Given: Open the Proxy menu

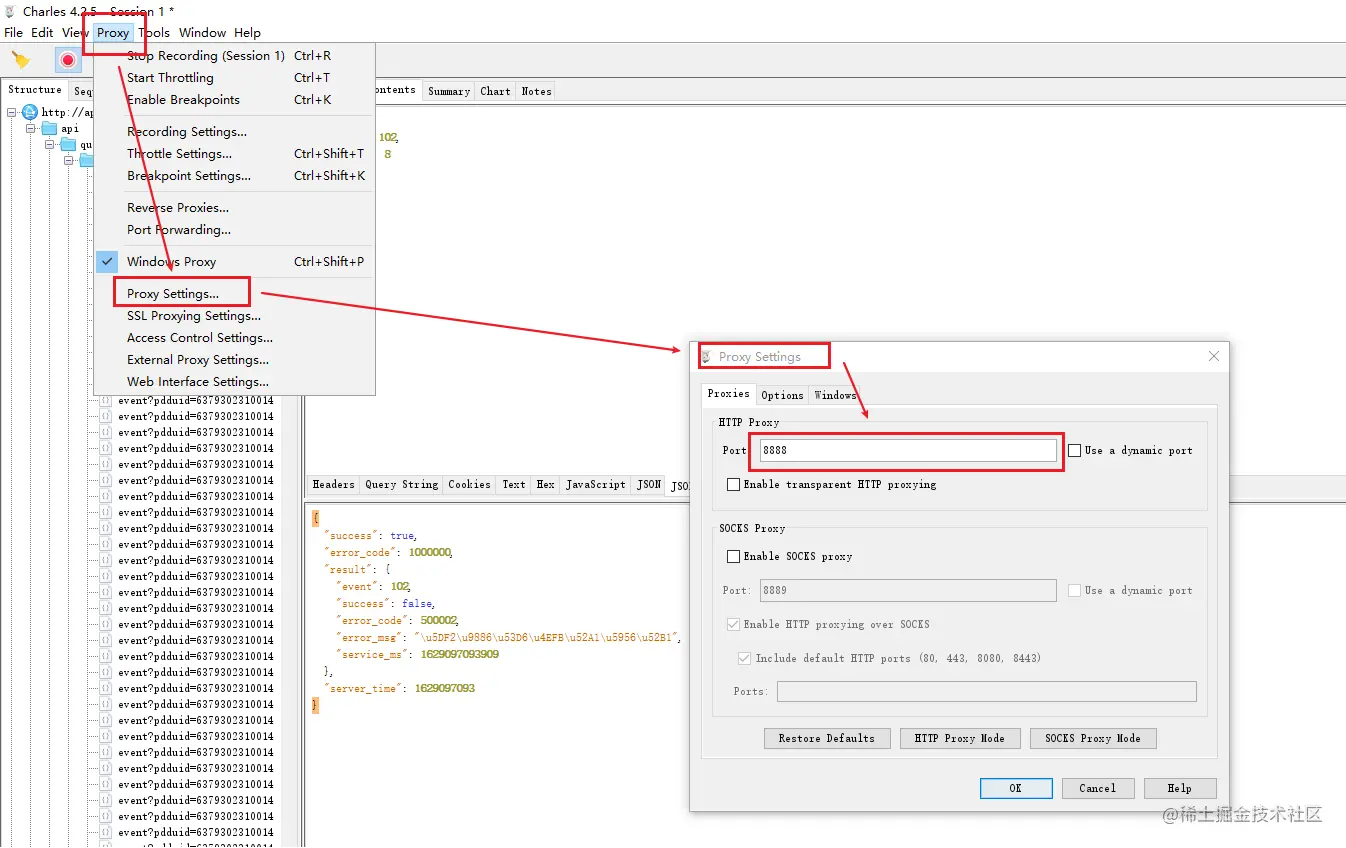Looking at the screenshot, I should click(113, 32).
